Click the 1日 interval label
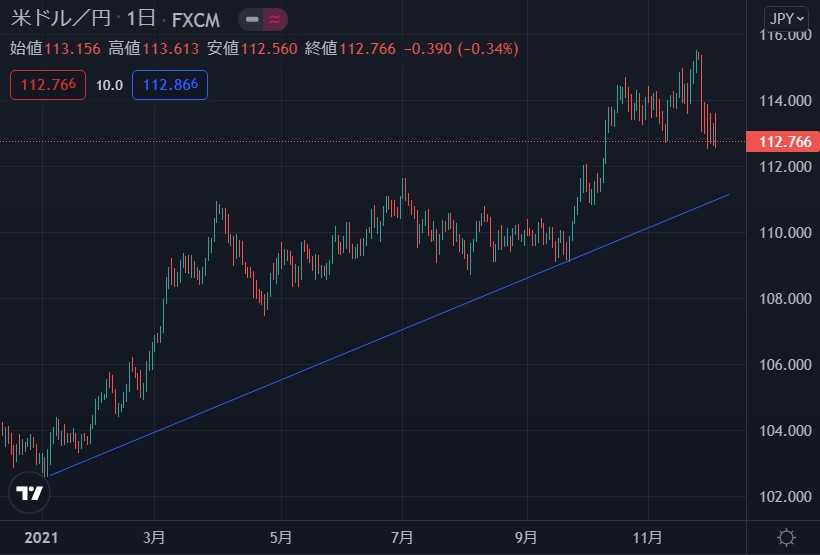The width and height of the screenshot is (820, 555). pos(141,19)
